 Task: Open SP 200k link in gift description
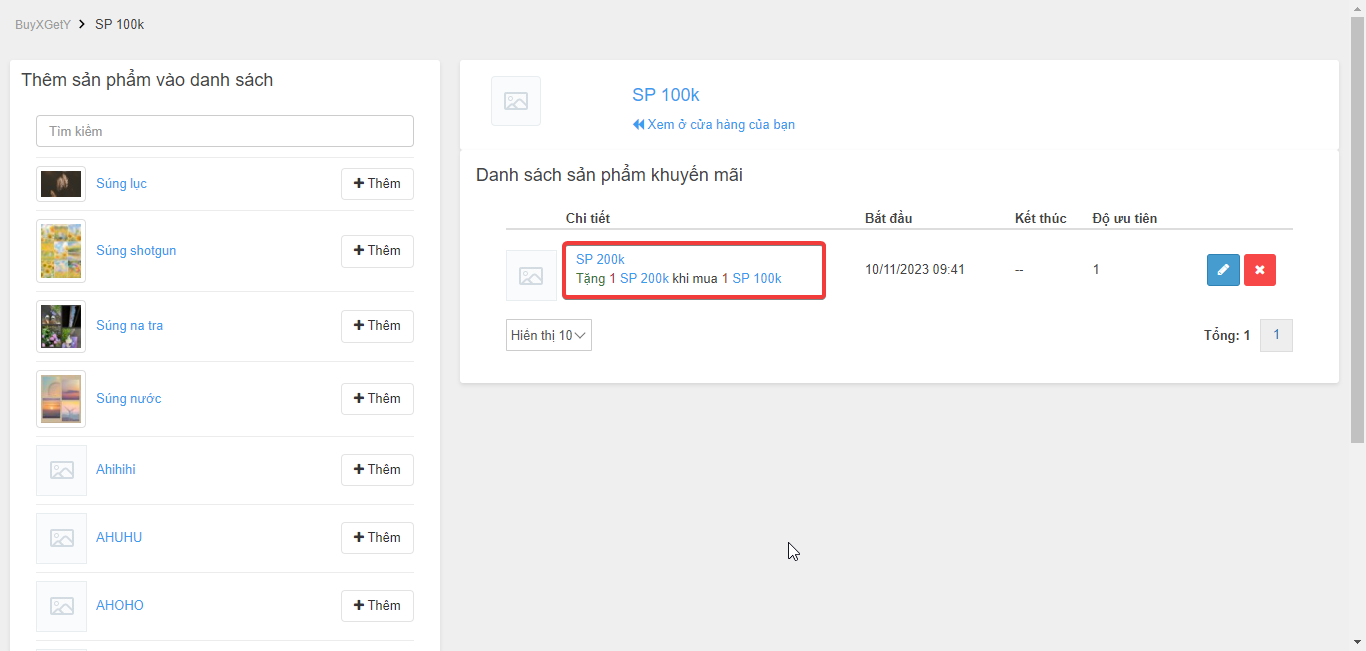click(644, 279)
